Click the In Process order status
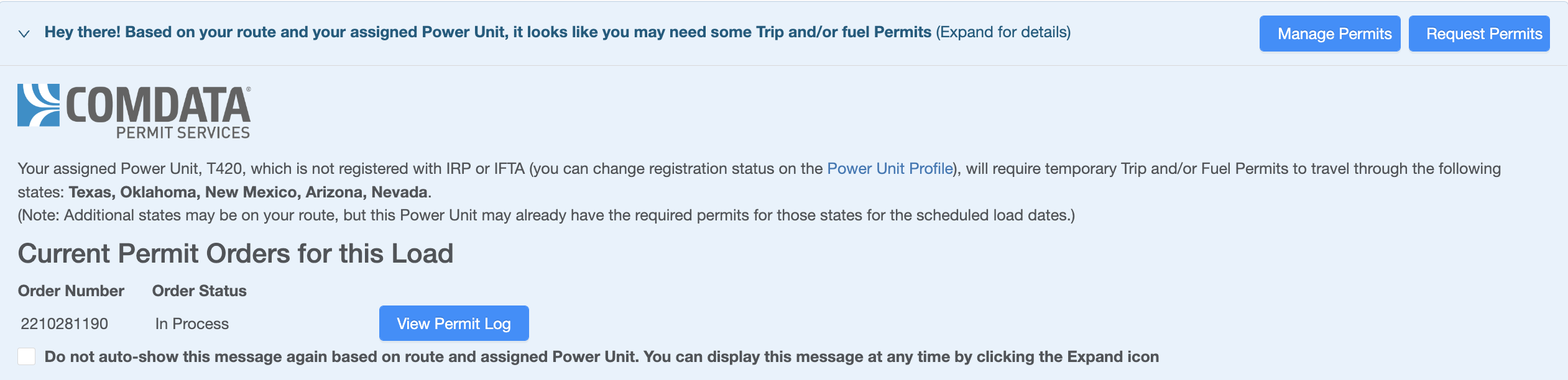This screenshot has width=1568, height=380. click(192, 323)
